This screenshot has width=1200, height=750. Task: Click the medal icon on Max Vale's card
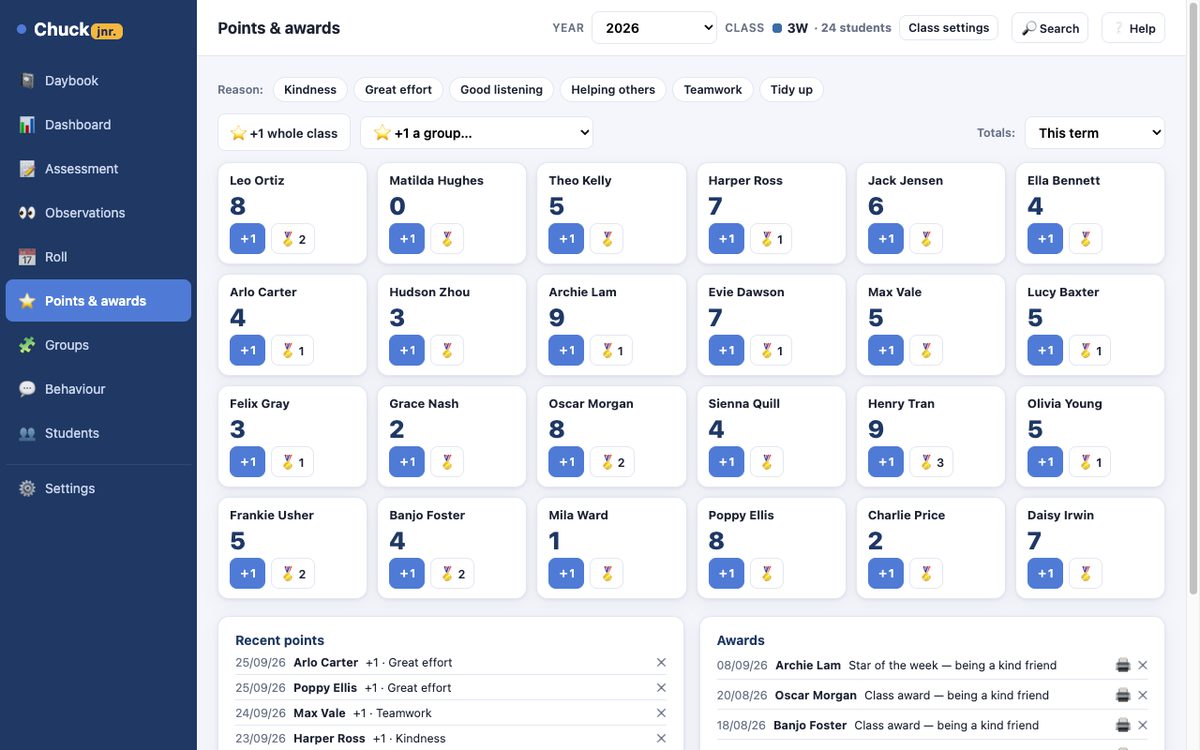pos(926,351)
